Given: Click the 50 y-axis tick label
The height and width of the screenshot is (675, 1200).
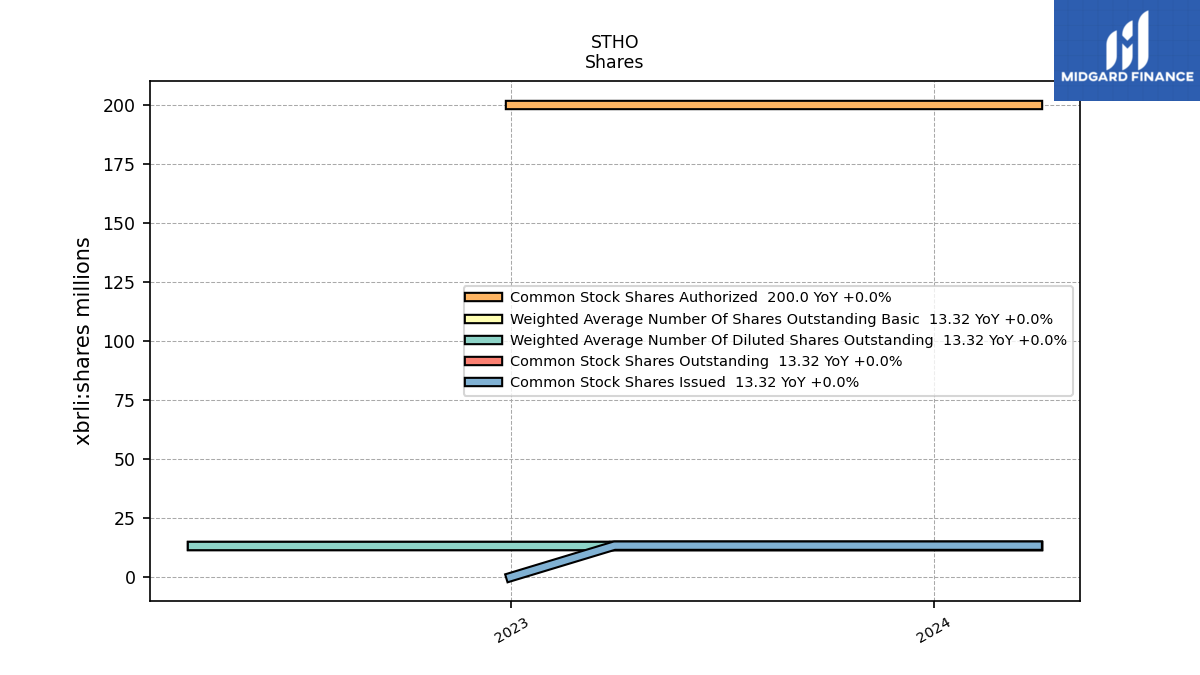Looking at the screenshot, I should point(125,459).
